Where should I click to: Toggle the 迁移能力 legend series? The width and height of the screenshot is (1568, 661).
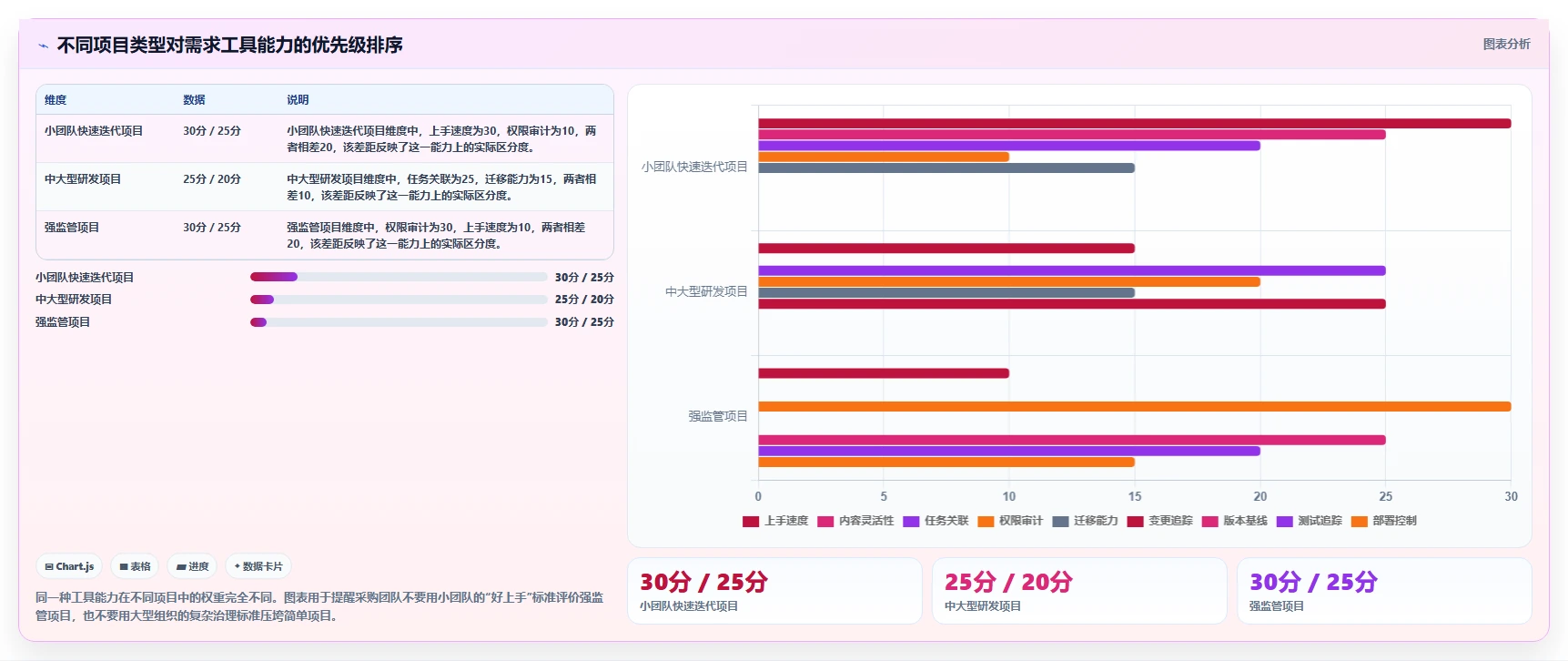click(x=1085, y=522)
